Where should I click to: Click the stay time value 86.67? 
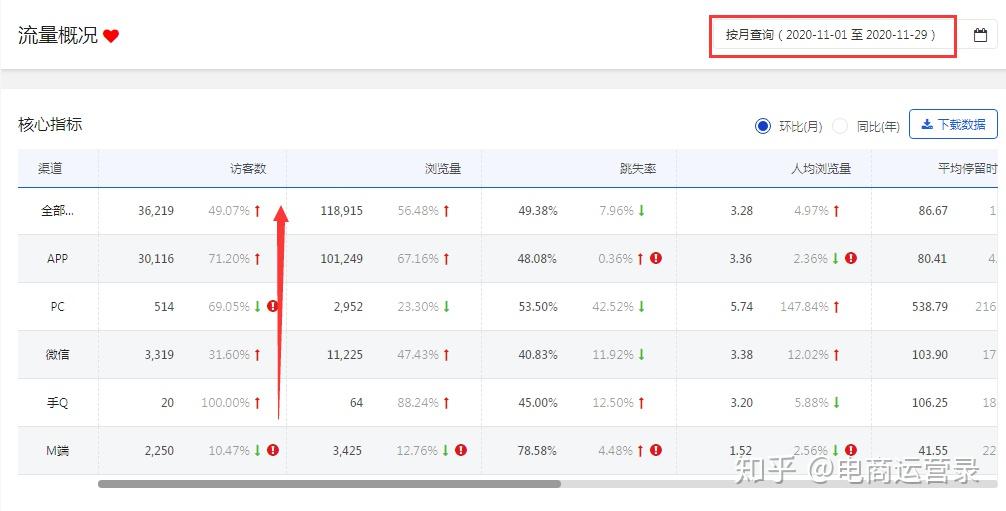coord(933,211)
